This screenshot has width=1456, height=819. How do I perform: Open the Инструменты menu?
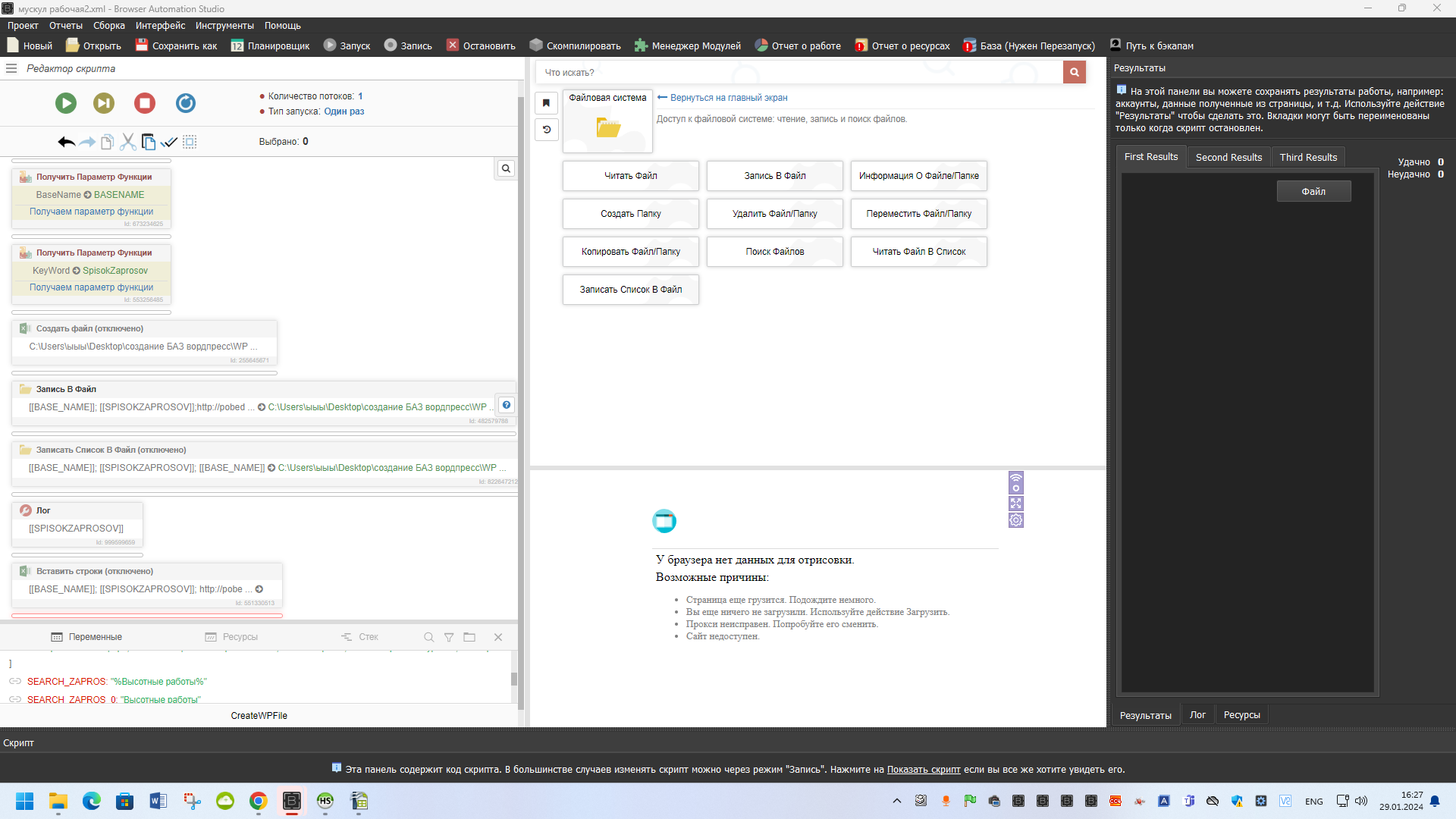click(224, 26)
